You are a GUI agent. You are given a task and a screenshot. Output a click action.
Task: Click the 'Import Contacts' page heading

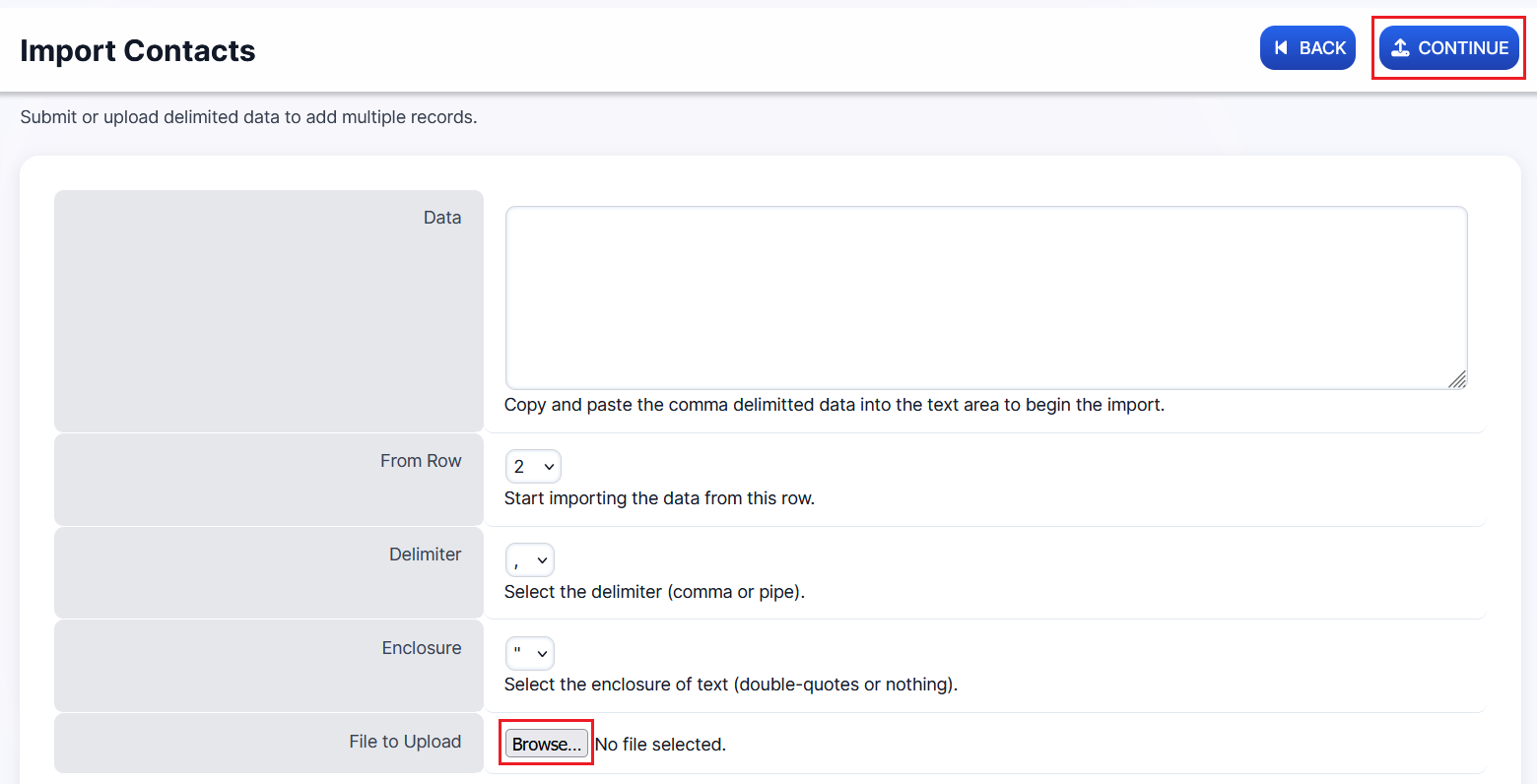click(138, 50)
